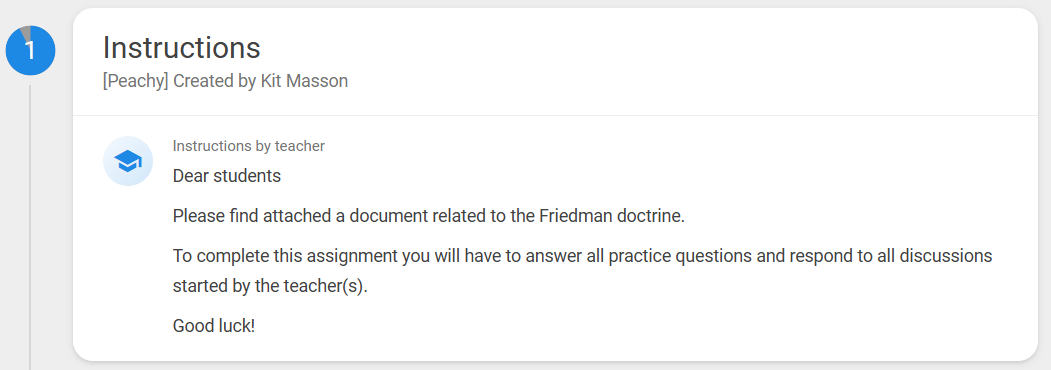Click the graduation cap teacher icon

[128, 161]
